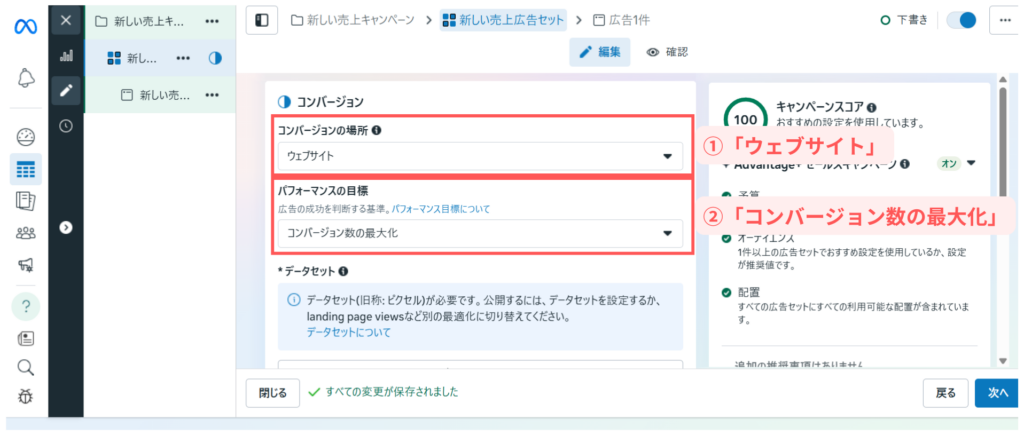
Task: Click the 戻る button
Action: pos(946,393)
